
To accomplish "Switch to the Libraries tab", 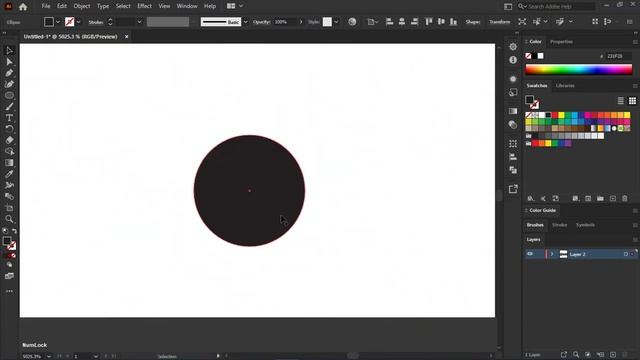I will (565, 86).
